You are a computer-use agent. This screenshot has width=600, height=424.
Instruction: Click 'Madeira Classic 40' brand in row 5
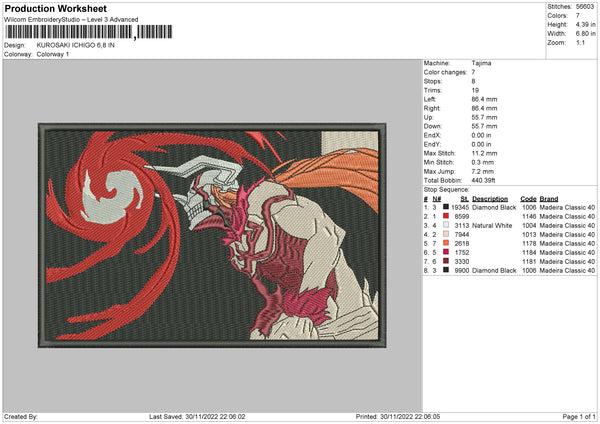tap(567, 243)
